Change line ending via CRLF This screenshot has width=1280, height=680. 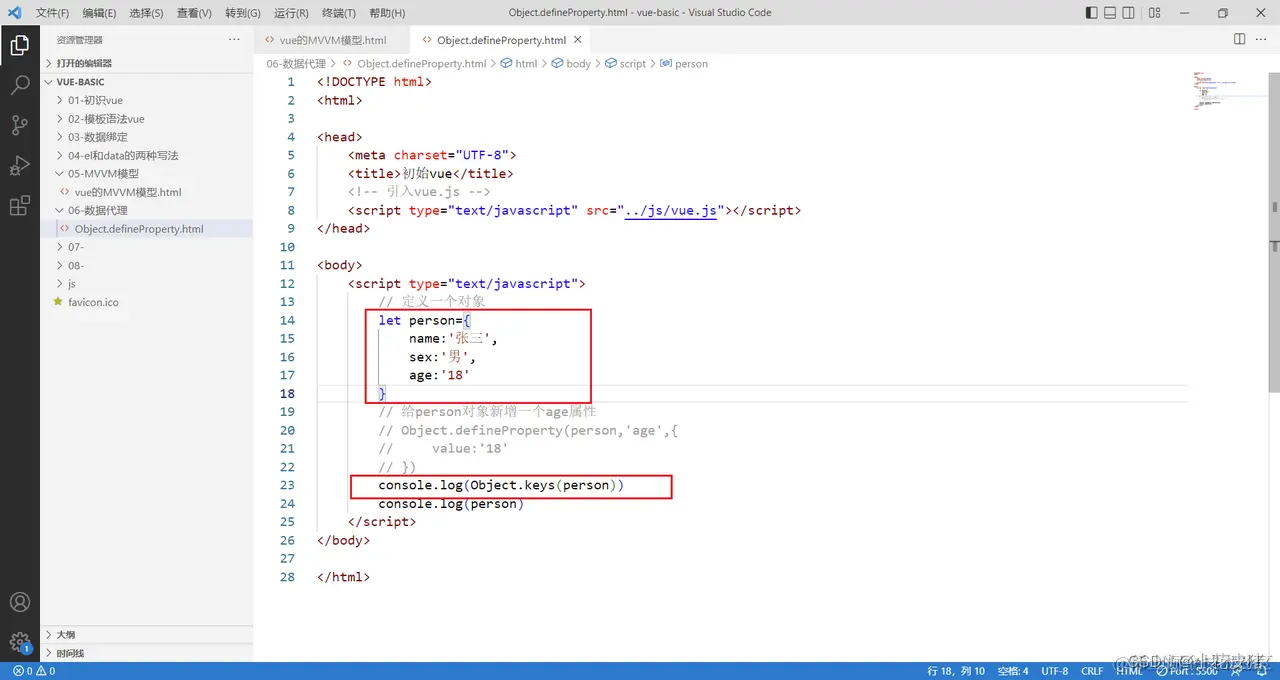1092,671
